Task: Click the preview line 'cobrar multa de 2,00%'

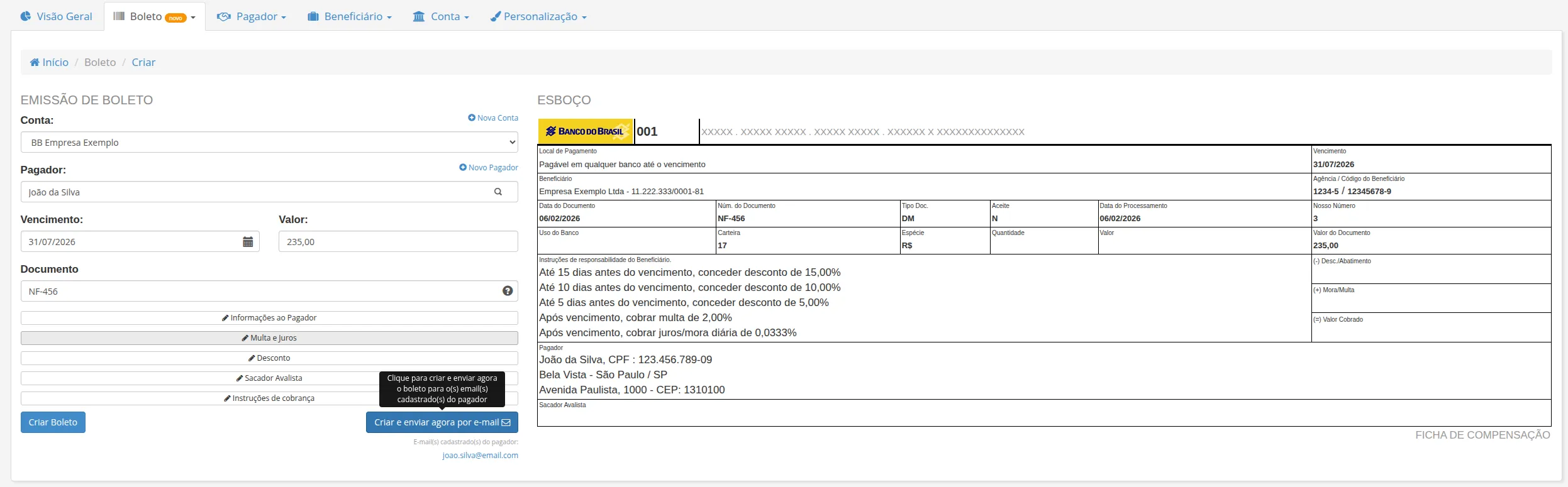Action: [636, 317]
